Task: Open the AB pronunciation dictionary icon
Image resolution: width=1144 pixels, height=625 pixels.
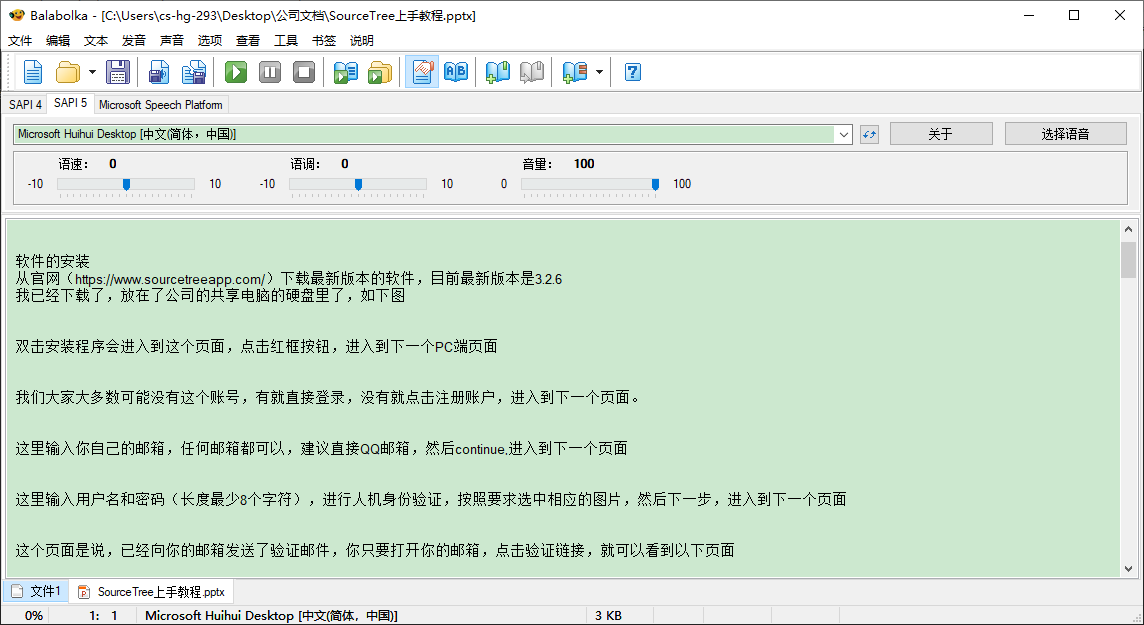Action: 456,72
